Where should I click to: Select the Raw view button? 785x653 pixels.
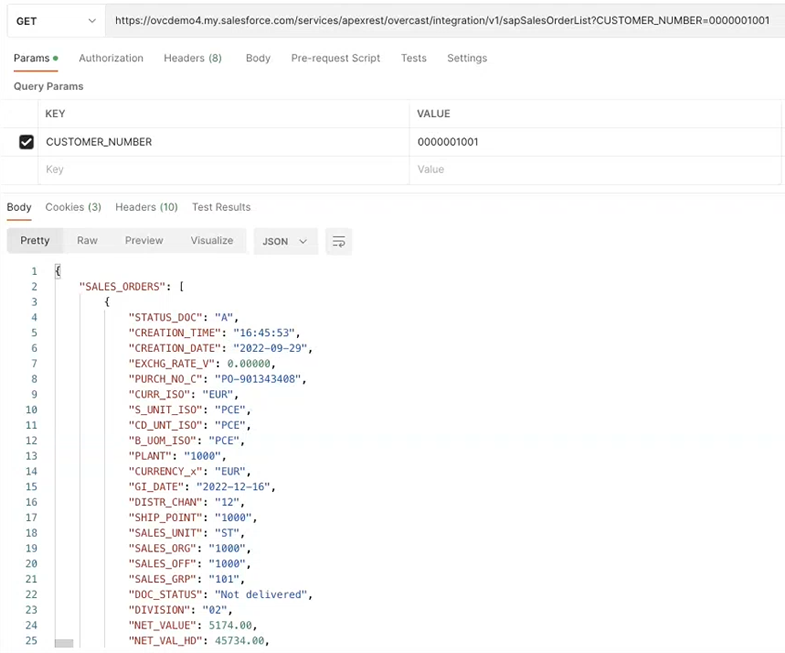(x=87, y=241)
